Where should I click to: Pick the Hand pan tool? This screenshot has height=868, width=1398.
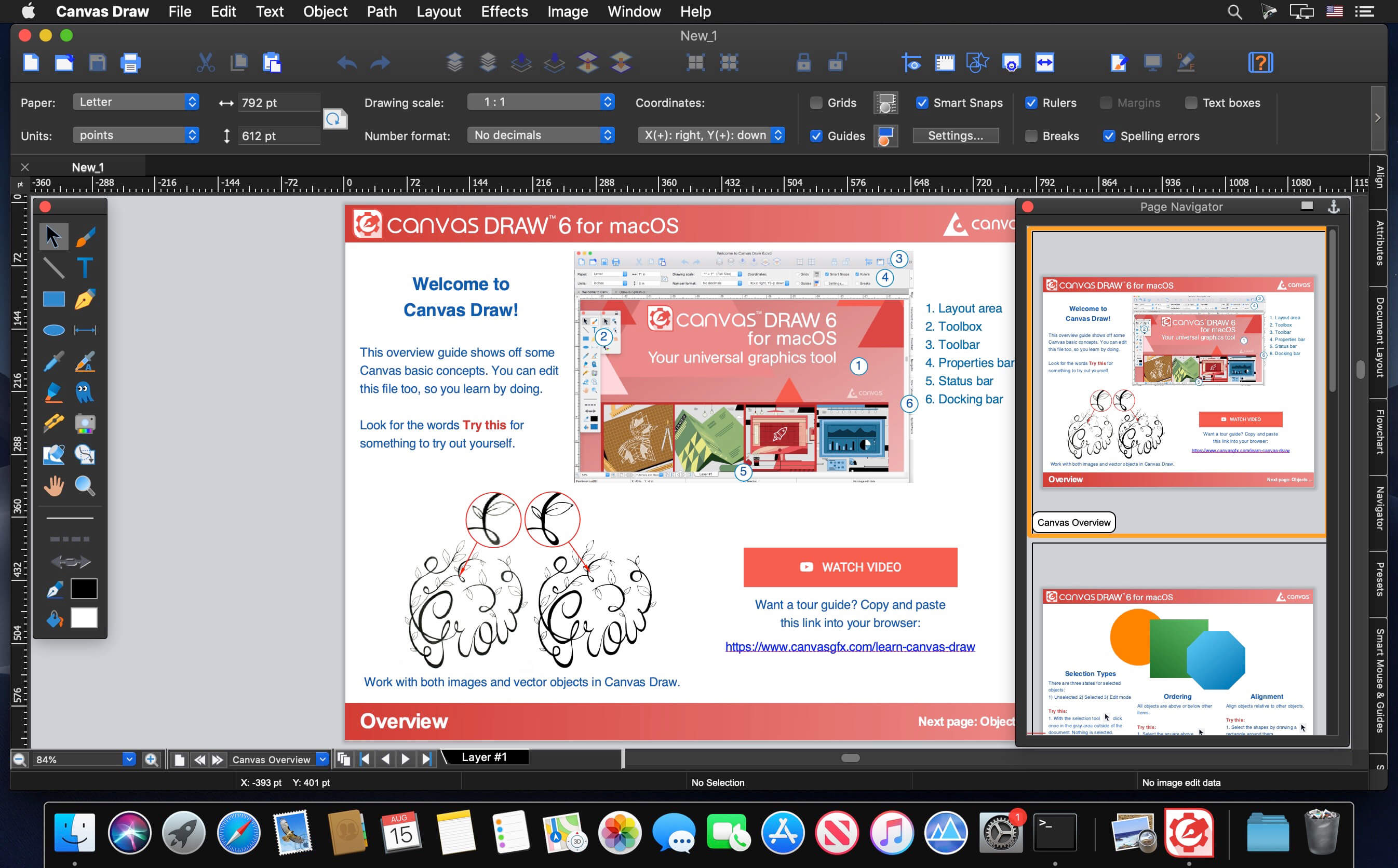tap(53, 486)
